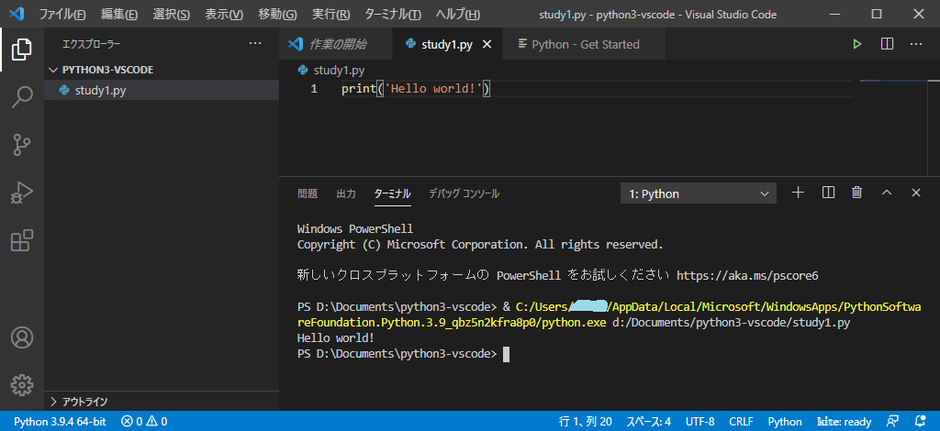Open the ファイル menu
Screen dimensions: 940x431
pyautogui.click(x=62, y=14)
